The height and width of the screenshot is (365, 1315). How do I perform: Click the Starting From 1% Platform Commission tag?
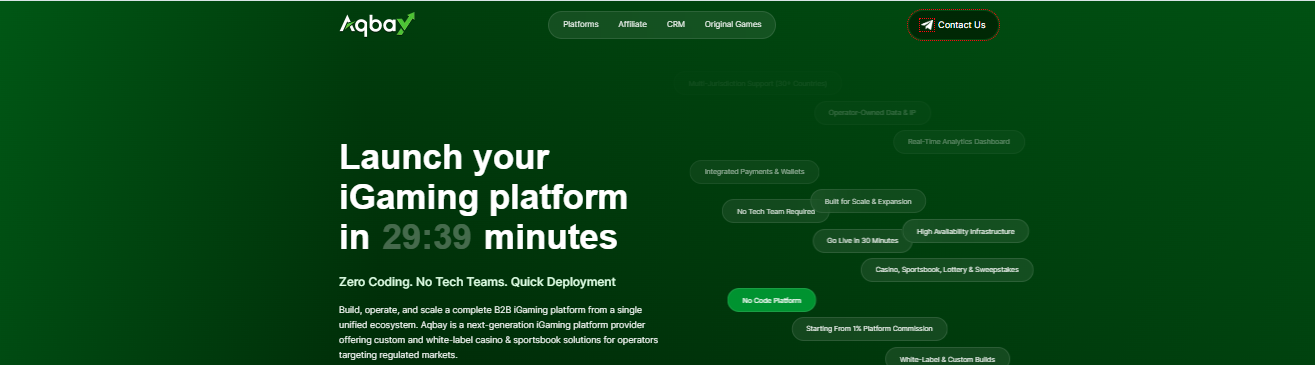point(869,329)
